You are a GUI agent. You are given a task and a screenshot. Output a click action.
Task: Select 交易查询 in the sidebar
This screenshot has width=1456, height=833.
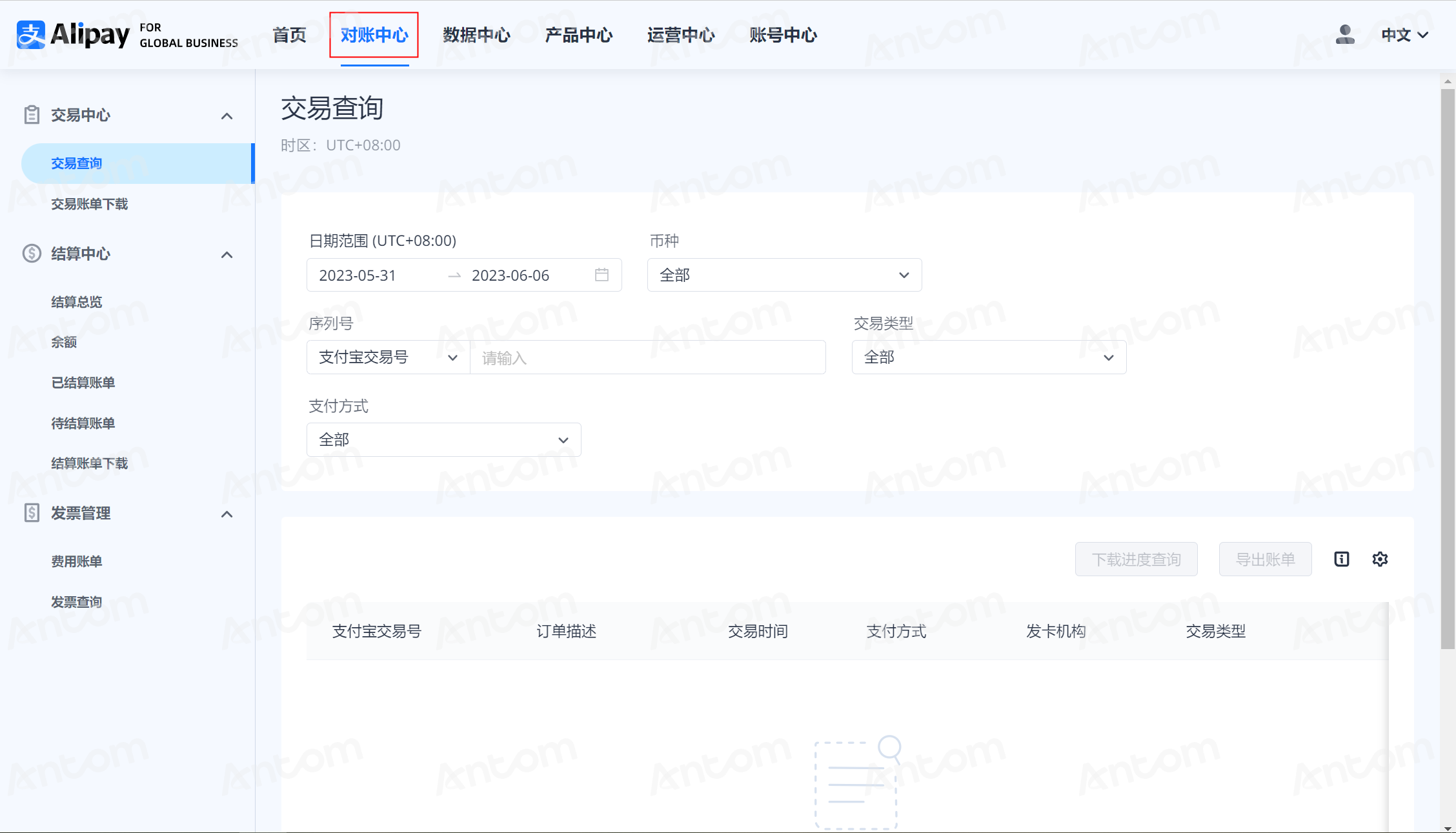point(137,163)
